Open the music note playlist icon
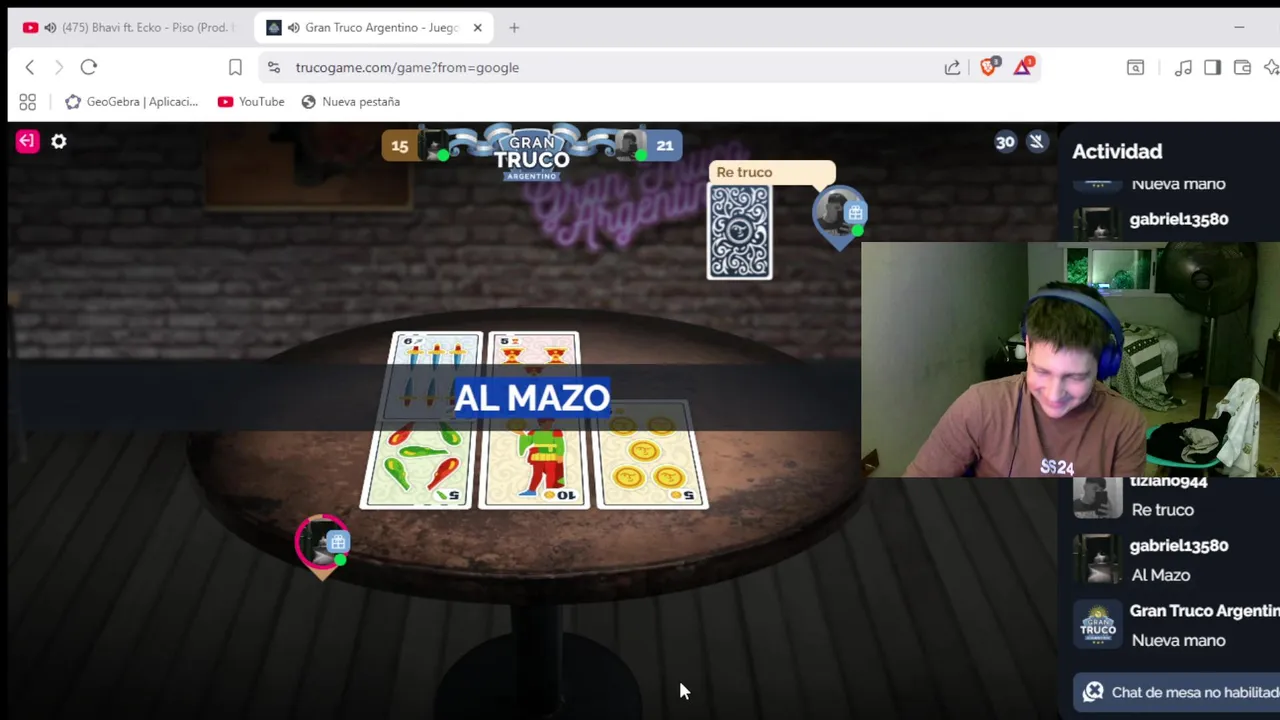This screenshot has height=720, width=1280. click(x=1183, y=67)
